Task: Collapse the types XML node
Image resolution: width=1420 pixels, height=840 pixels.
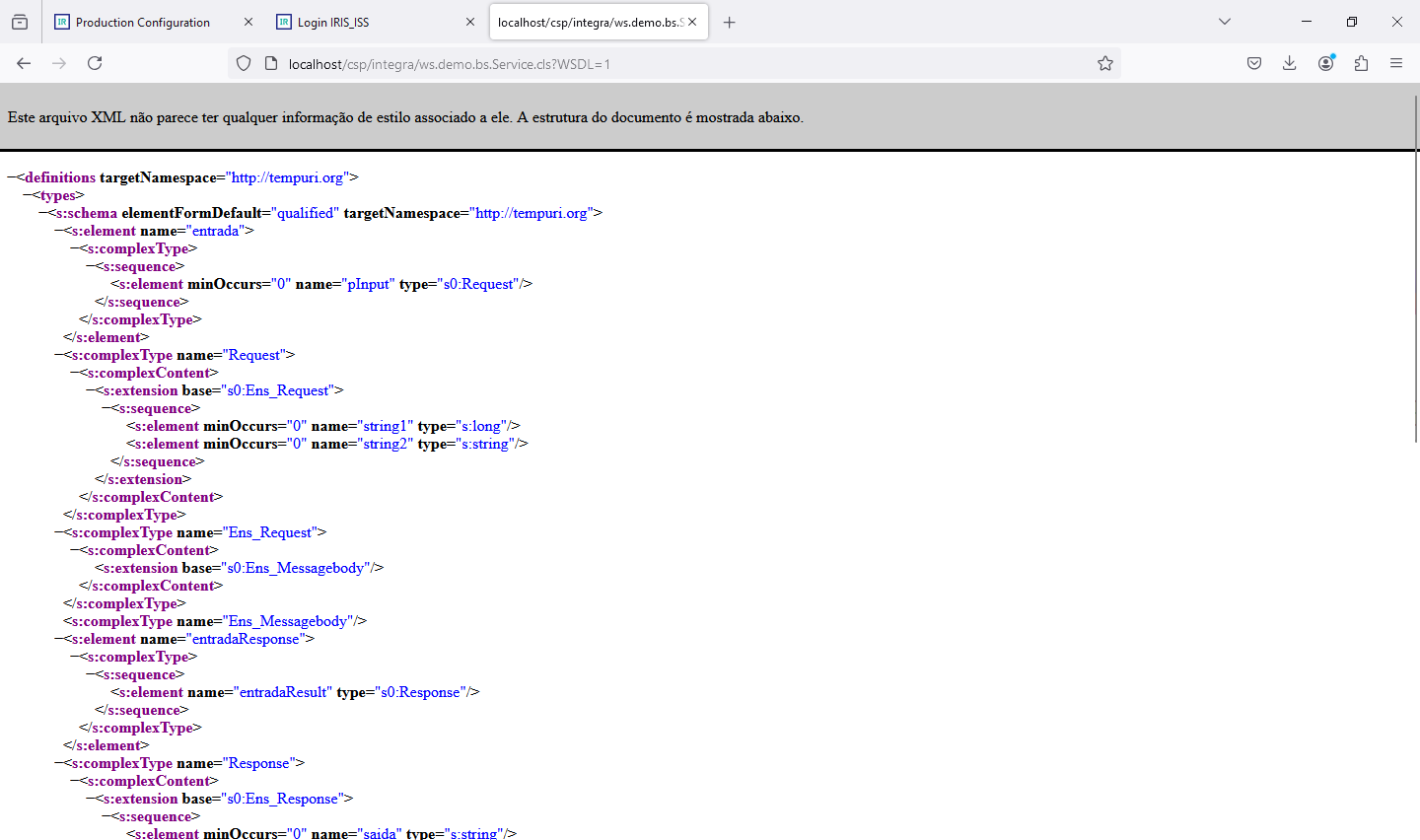Action: pos(28,195)
